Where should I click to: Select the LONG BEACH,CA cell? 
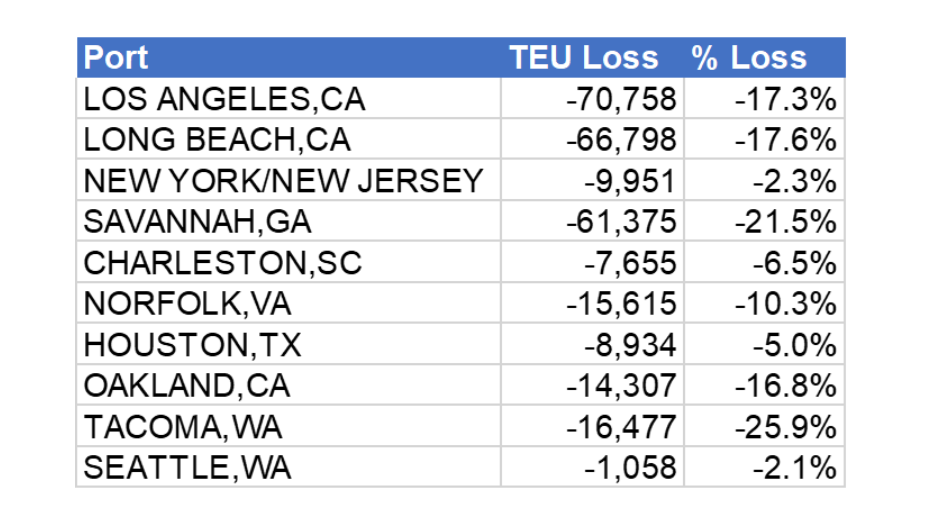217,140
